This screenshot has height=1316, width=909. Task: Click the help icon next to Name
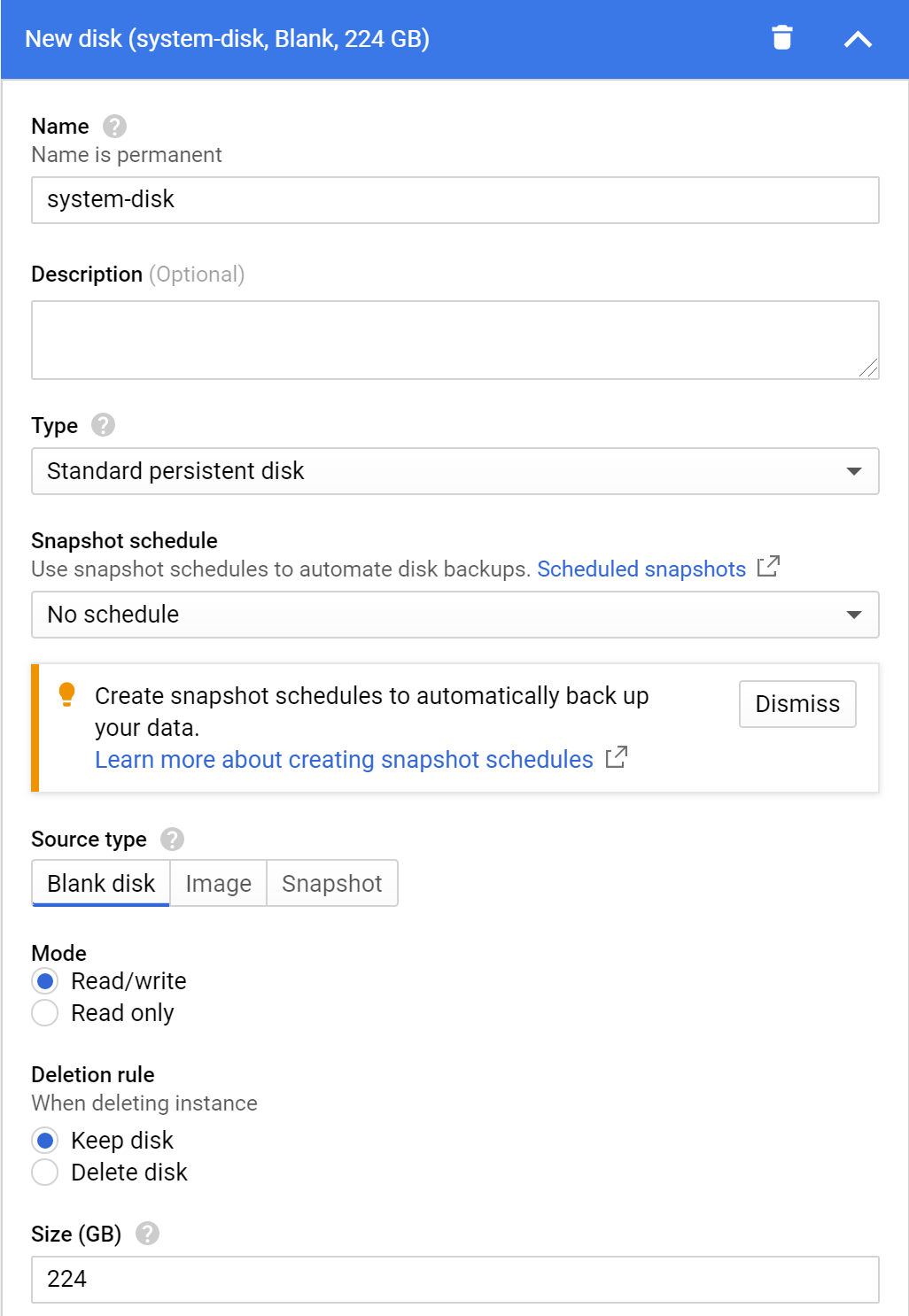[114, 127]
